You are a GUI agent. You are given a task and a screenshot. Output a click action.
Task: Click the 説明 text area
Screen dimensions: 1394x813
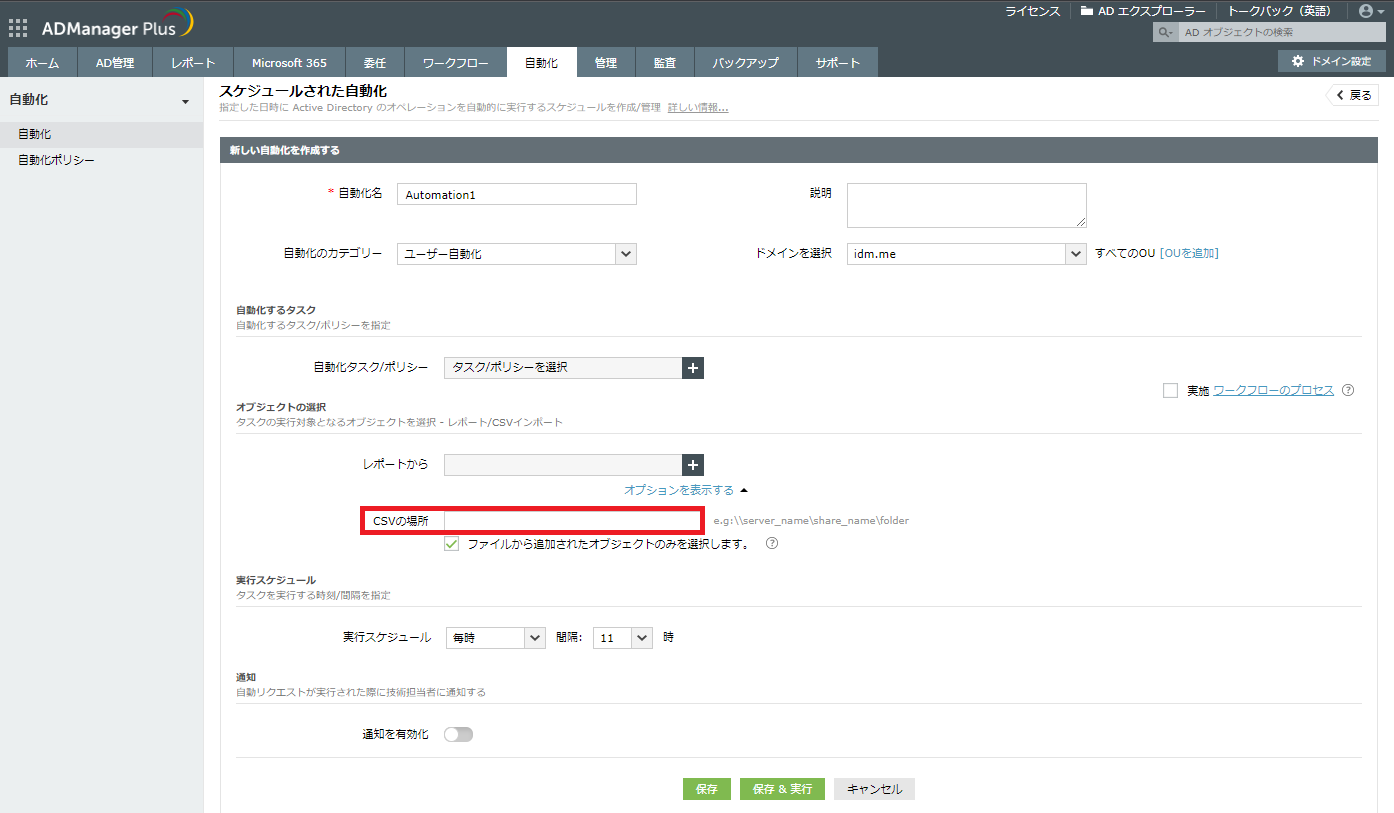(x=966, y=205)
